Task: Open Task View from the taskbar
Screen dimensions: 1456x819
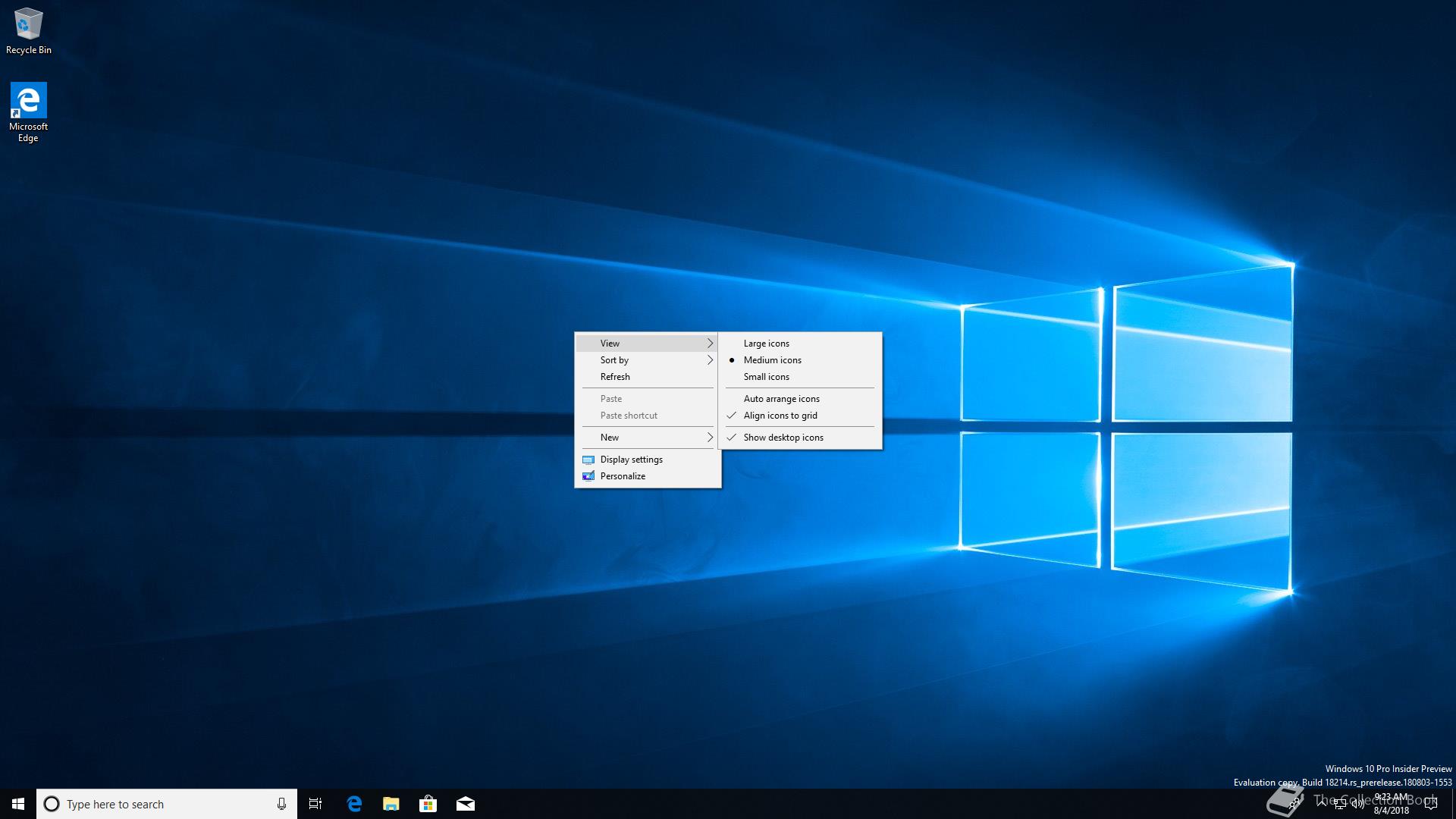Action: 315,804
